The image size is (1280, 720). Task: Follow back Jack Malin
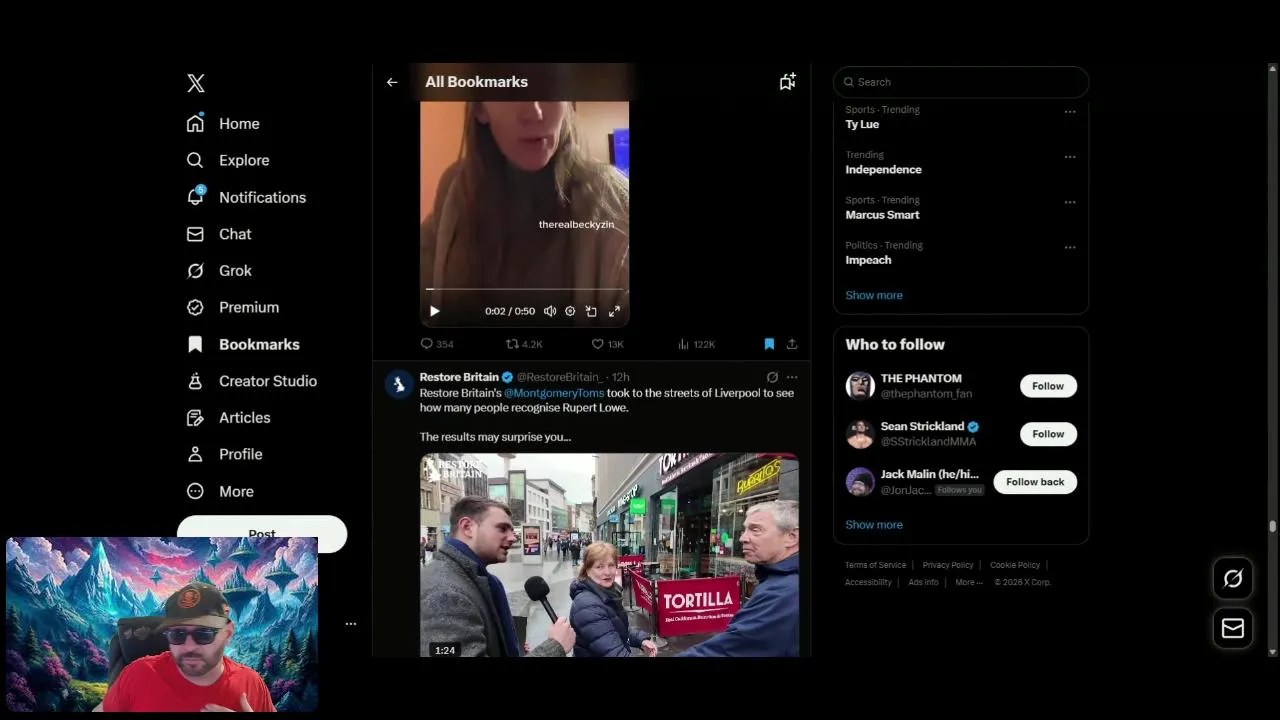(1035, 482)
